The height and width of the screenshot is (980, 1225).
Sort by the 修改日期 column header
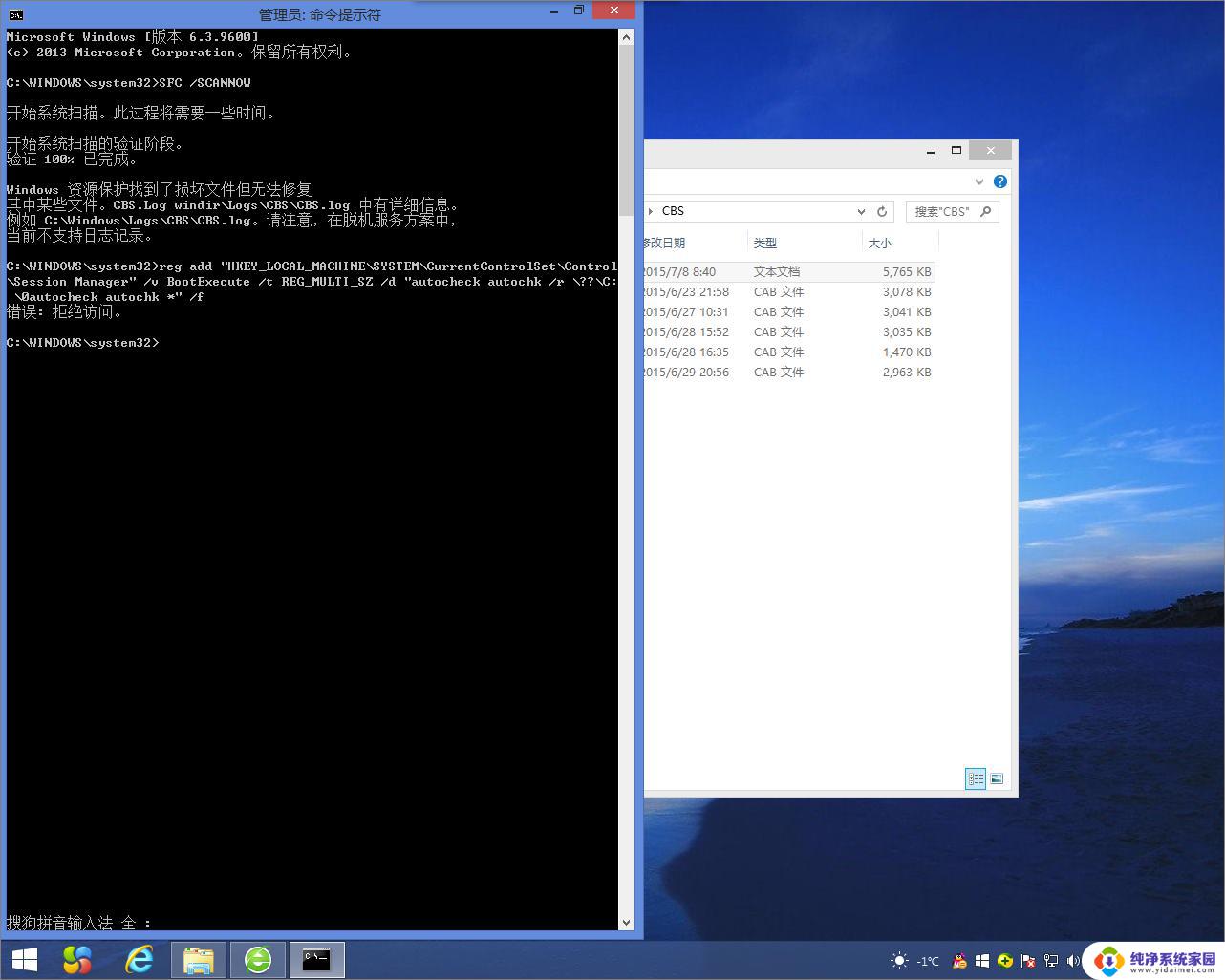pyautogui.click(x=696, y=243)
